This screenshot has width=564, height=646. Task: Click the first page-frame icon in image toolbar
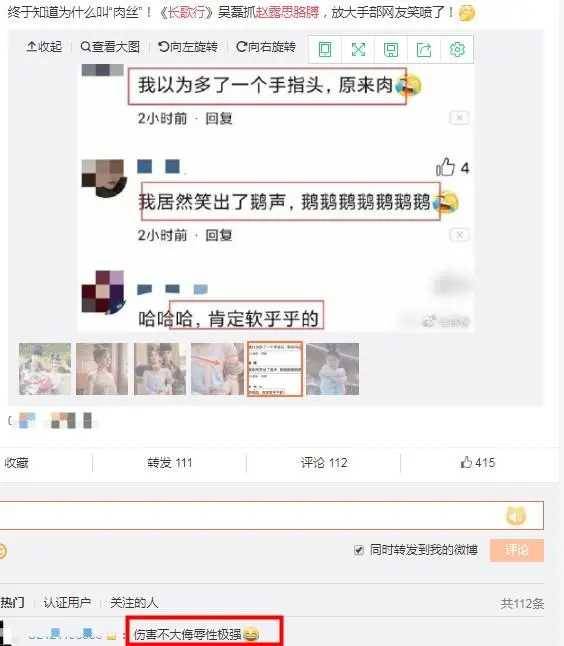click(x=325, y=49)
